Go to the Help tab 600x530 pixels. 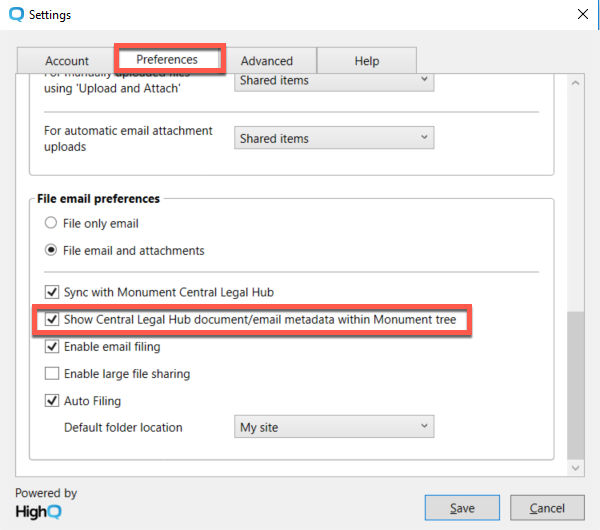(367, 60)
